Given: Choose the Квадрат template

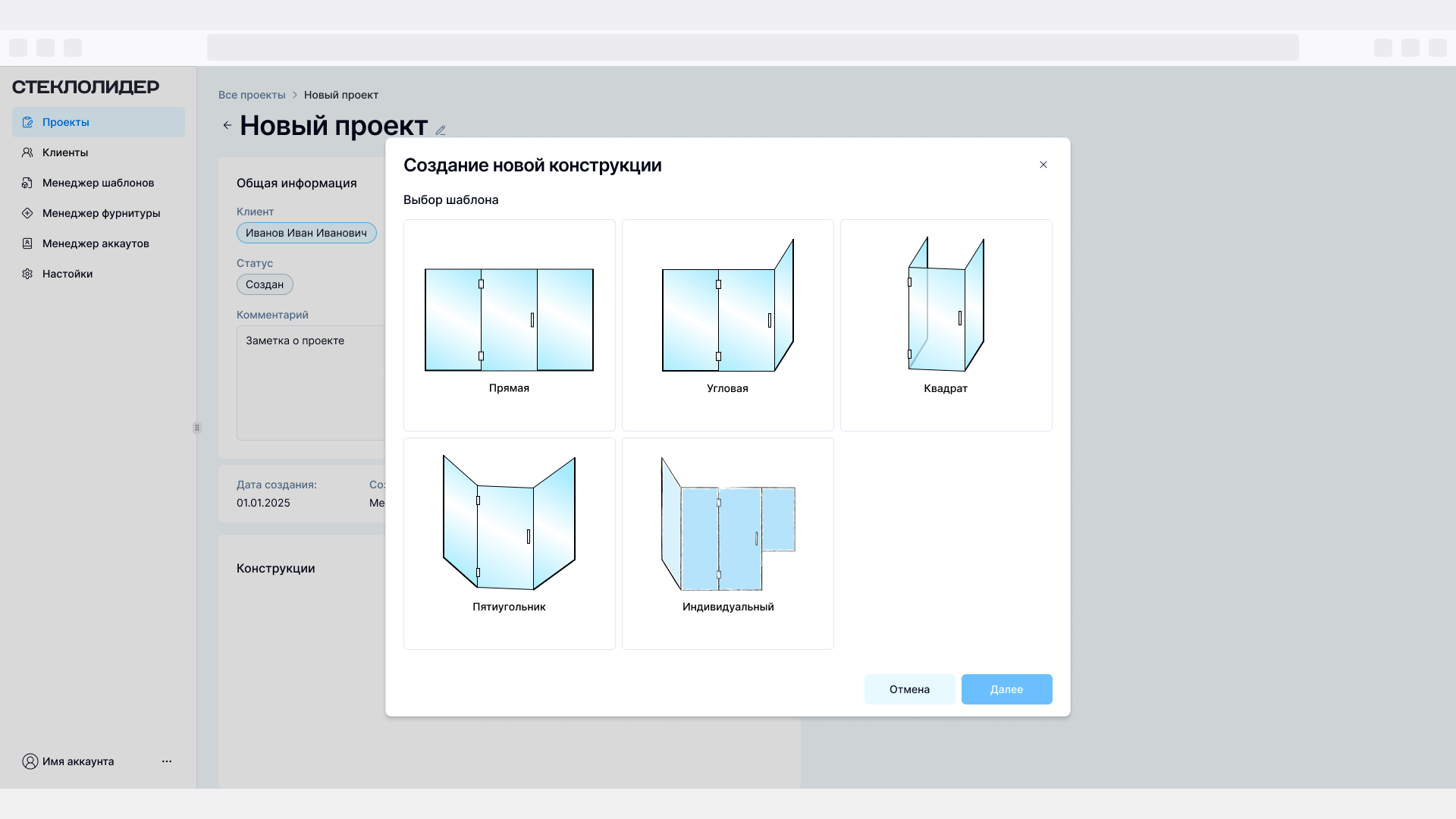Looking at the screenshot, I should [x=946, y=325].
